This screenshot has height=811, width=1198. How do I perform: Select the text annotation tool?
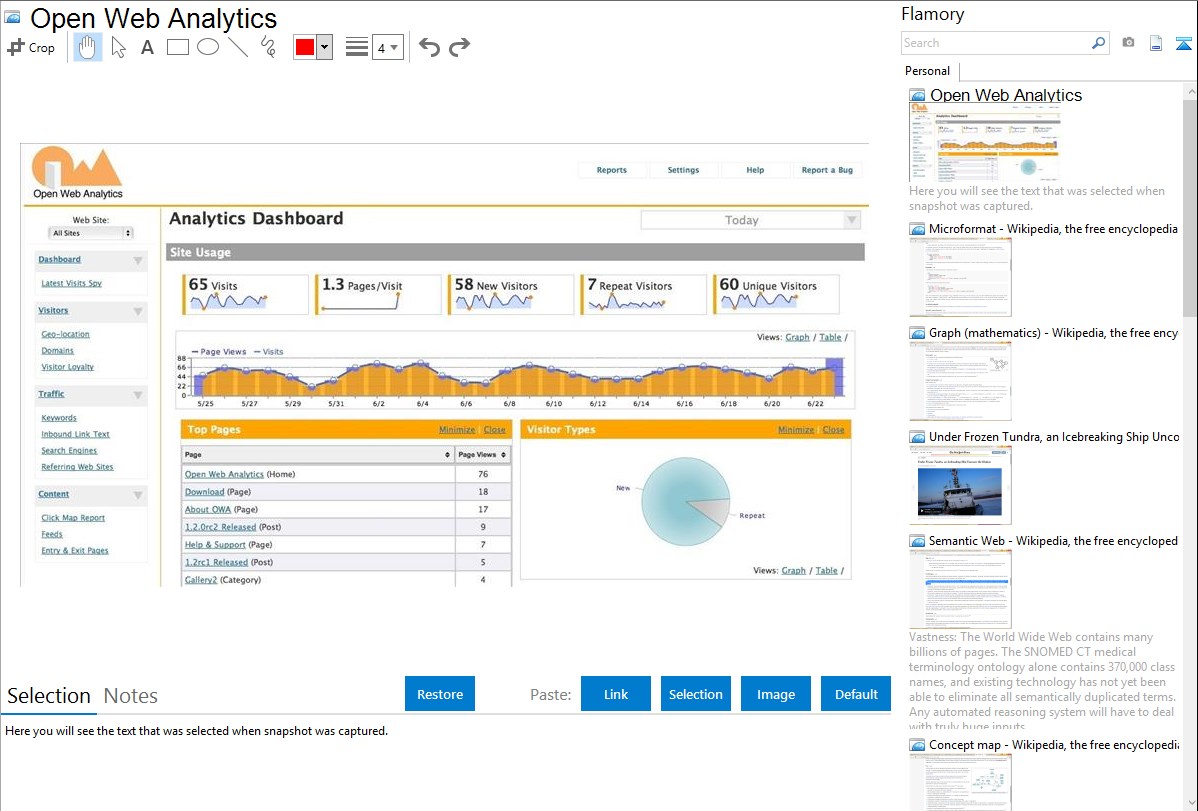pyautogui.click(x=147, y=47)
